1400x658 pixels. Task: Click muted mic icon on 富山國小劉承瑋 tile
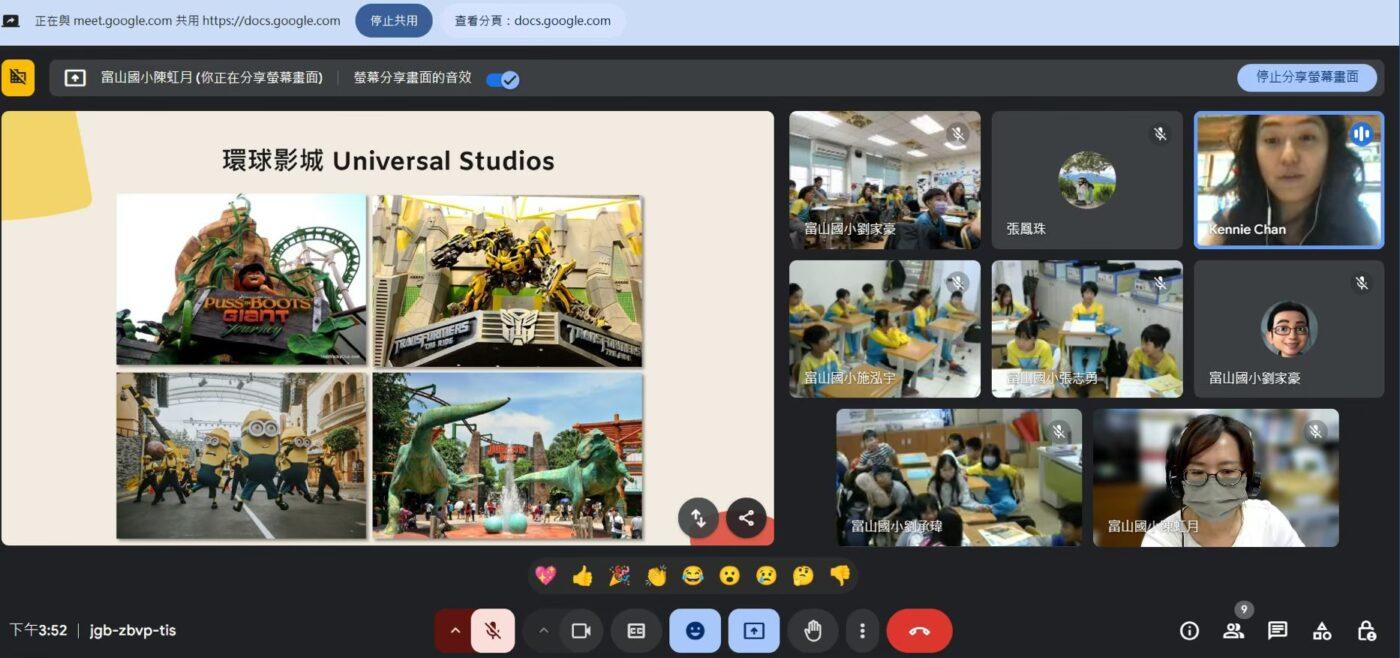[x=1059, y=432]
